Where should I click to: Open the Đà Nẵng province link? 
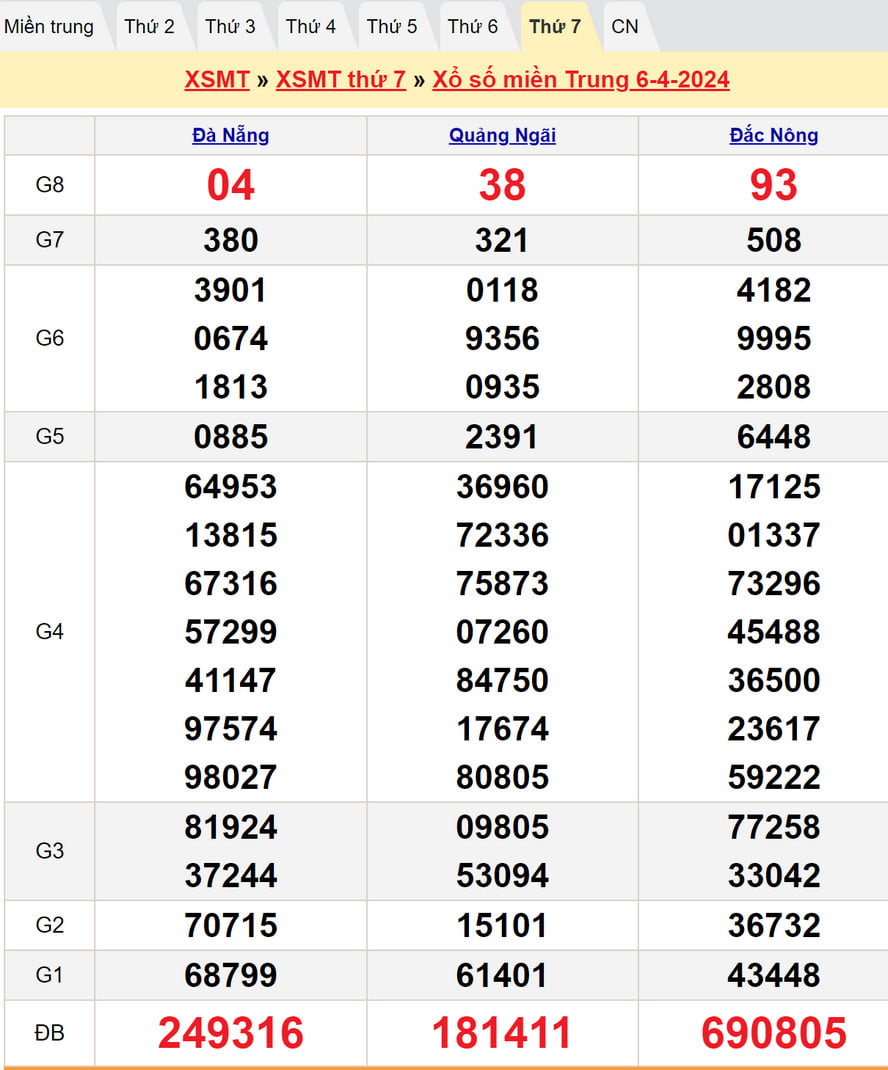[x=230, y=136]
